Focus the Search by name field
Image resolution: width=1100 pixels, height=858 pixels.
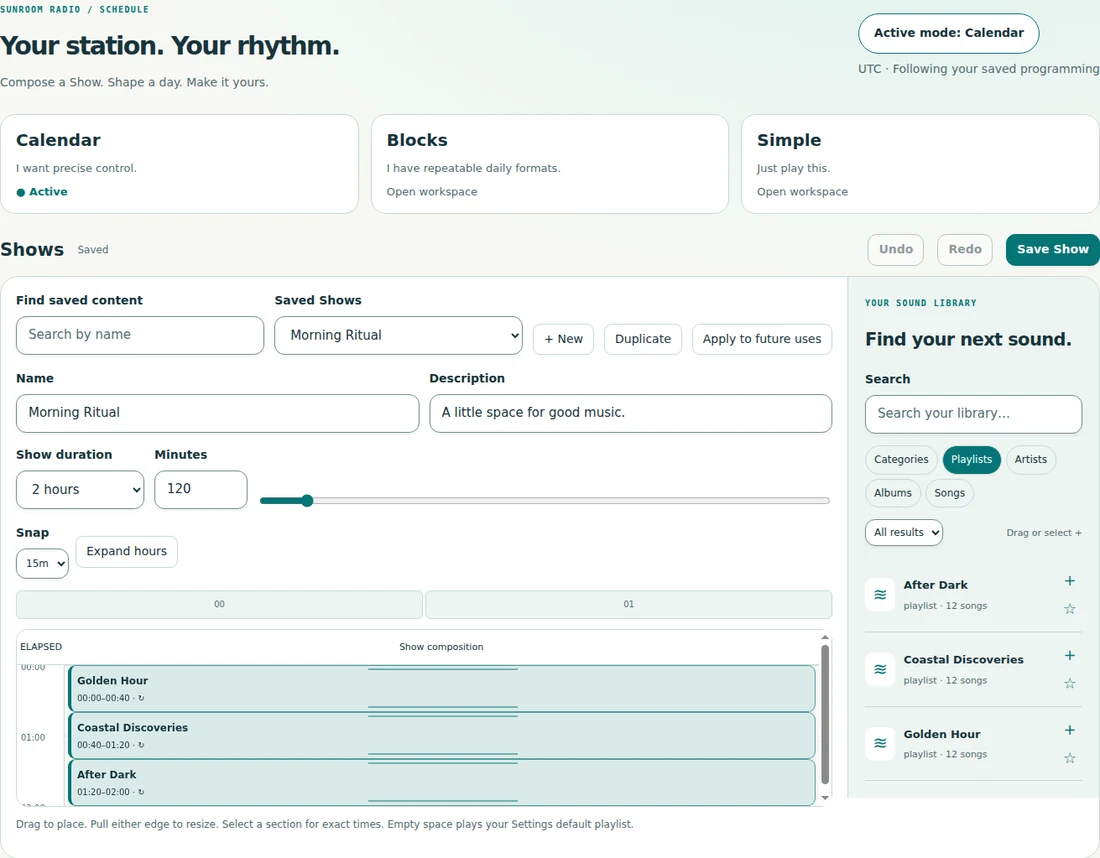[x=140, y=335]
